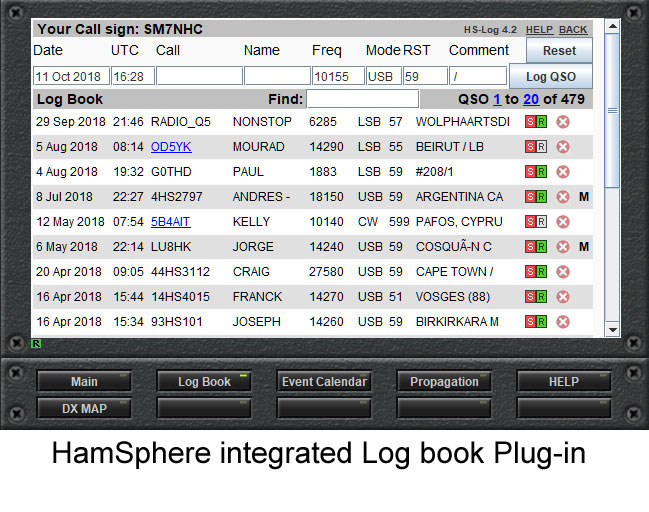Viewport: 649px width, 512px height.
Task: Open the DX MAP plug-in
Action: pos(84,408)
